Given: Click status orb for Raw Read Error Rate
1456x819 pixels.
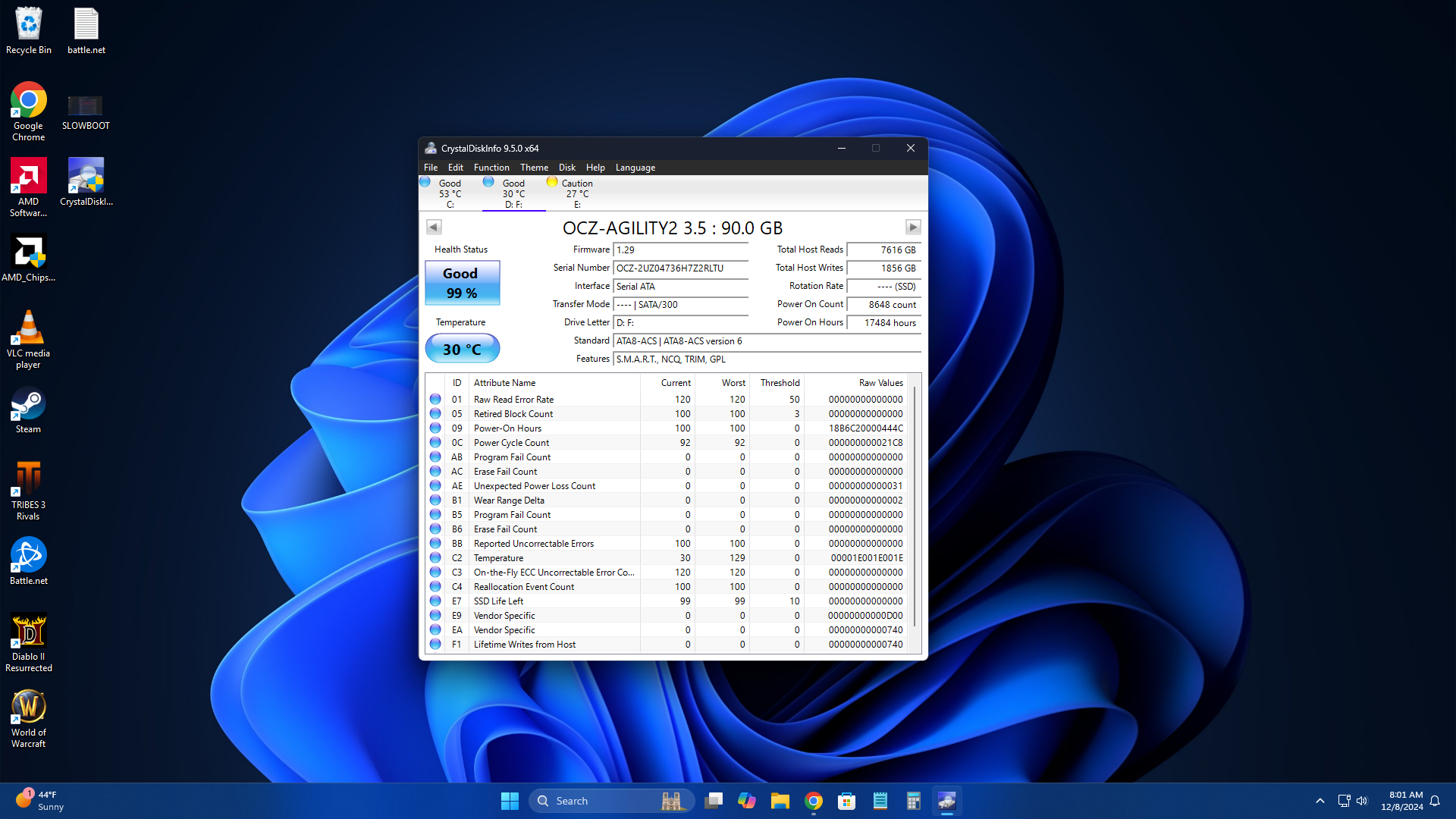Looking at the screenshot, I should (x=435, y=399).
